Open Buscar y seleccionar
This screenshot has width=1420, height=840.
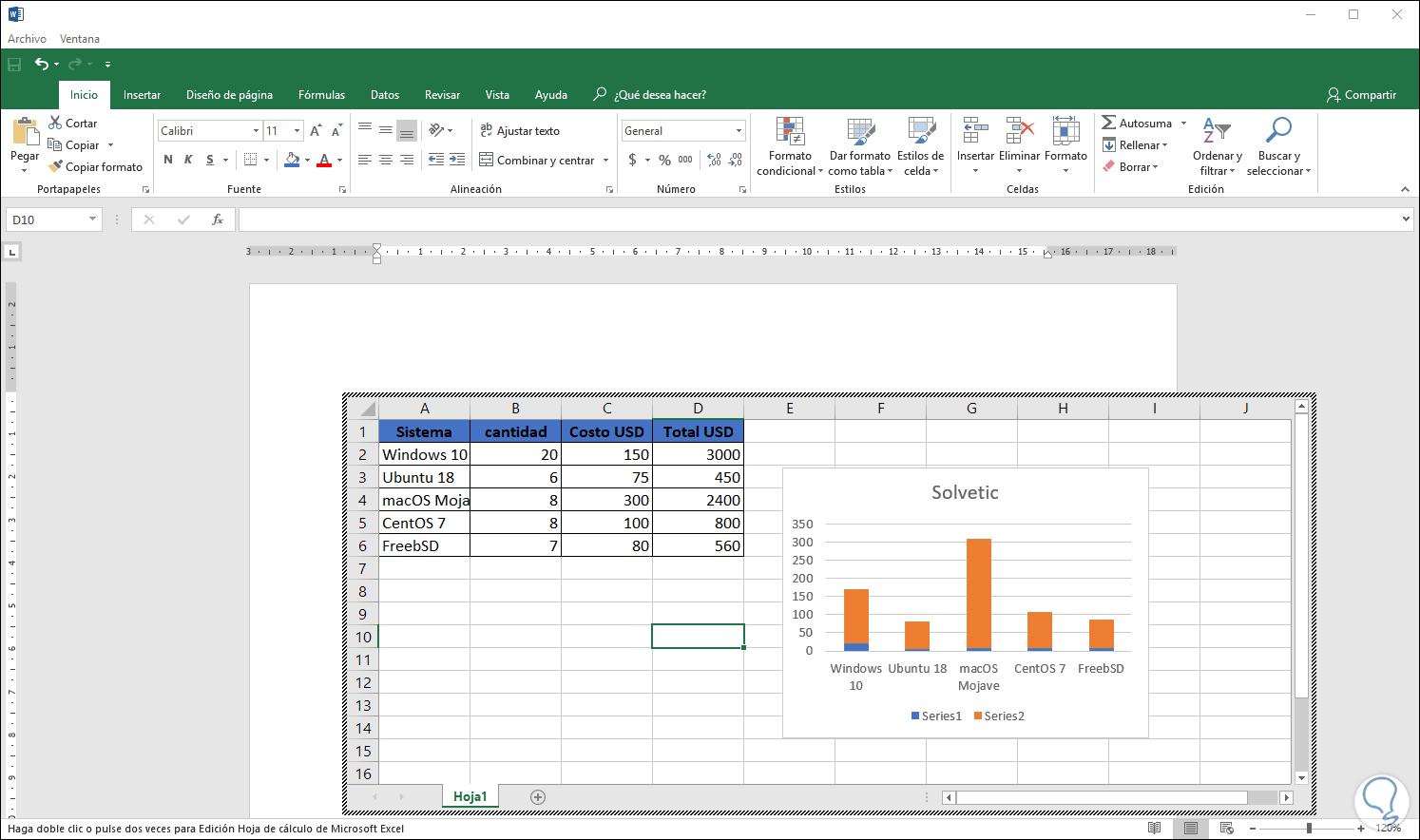click(x=1278, y=146)
